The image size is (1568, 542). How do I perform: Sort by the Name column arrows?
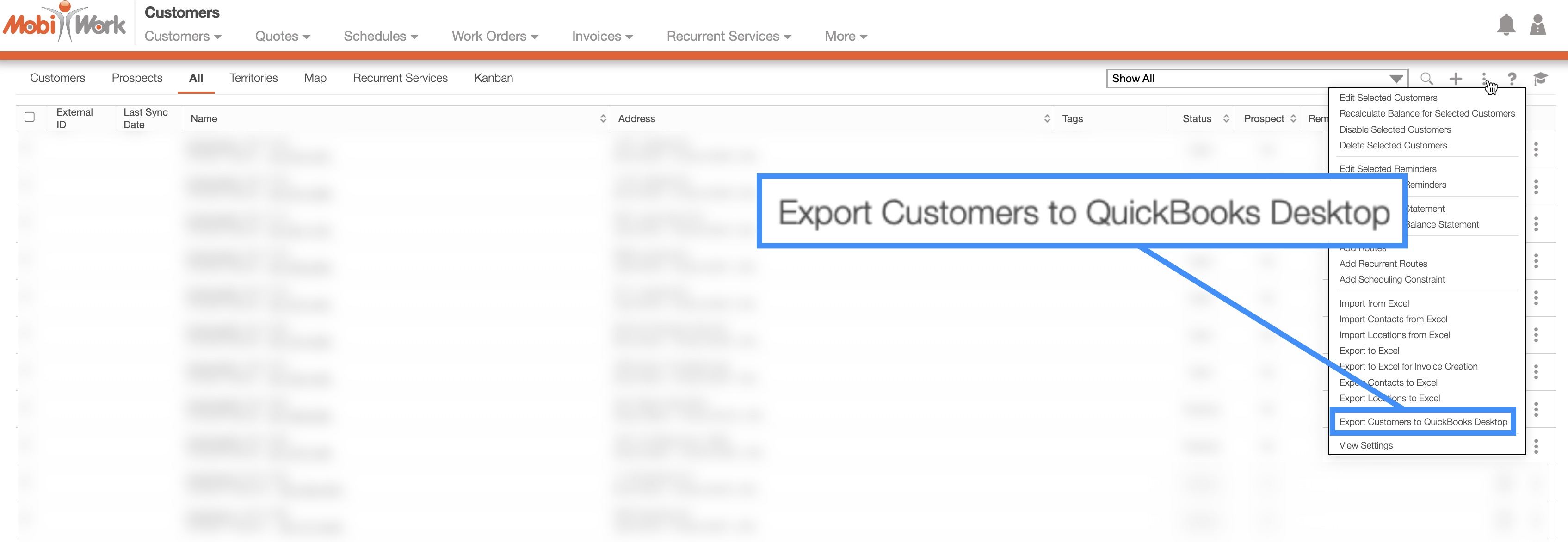pos(603,118)
